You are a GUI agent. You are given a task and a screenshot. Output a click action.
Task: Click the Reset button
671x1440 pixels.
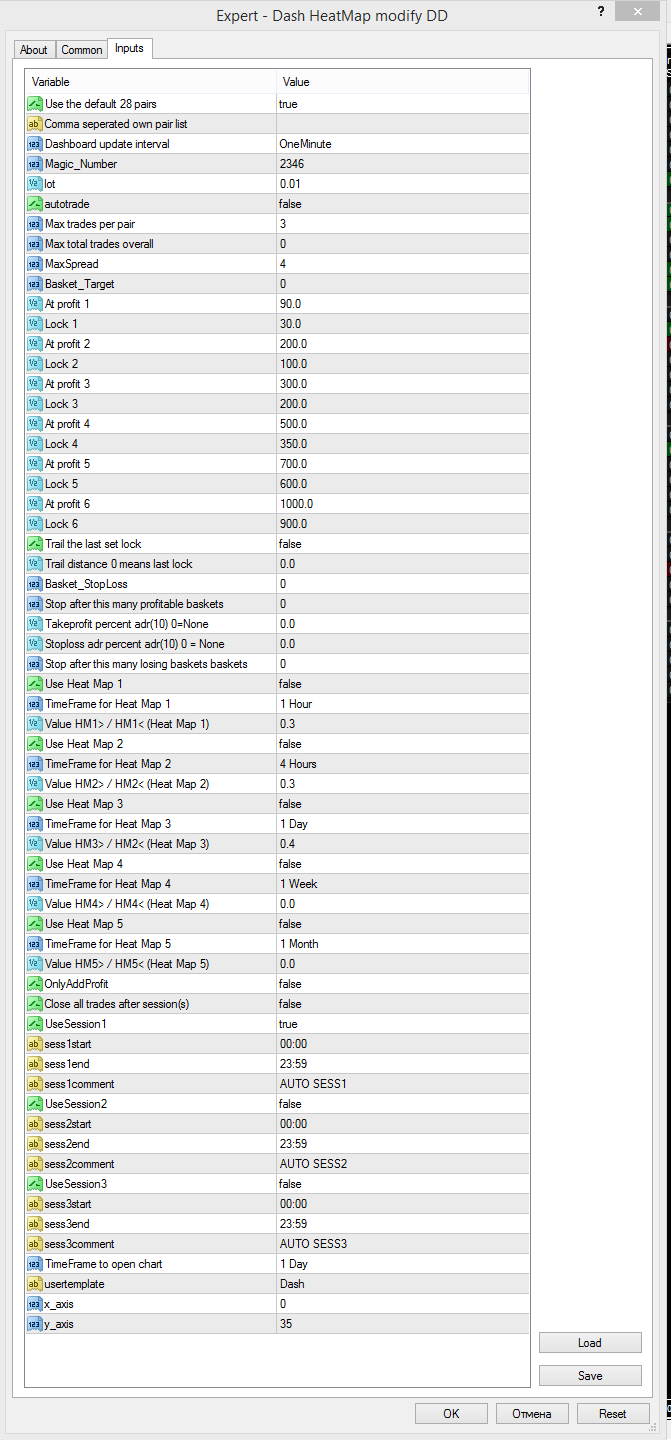tap(613, 1414)
